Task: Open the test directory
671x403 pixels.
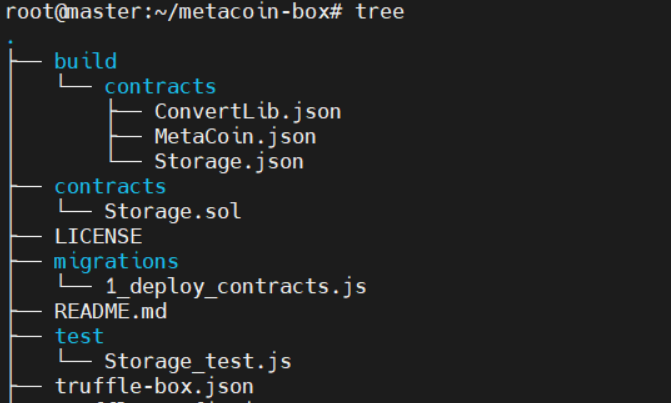Action: pyautogui.click(x=79, y=336)
